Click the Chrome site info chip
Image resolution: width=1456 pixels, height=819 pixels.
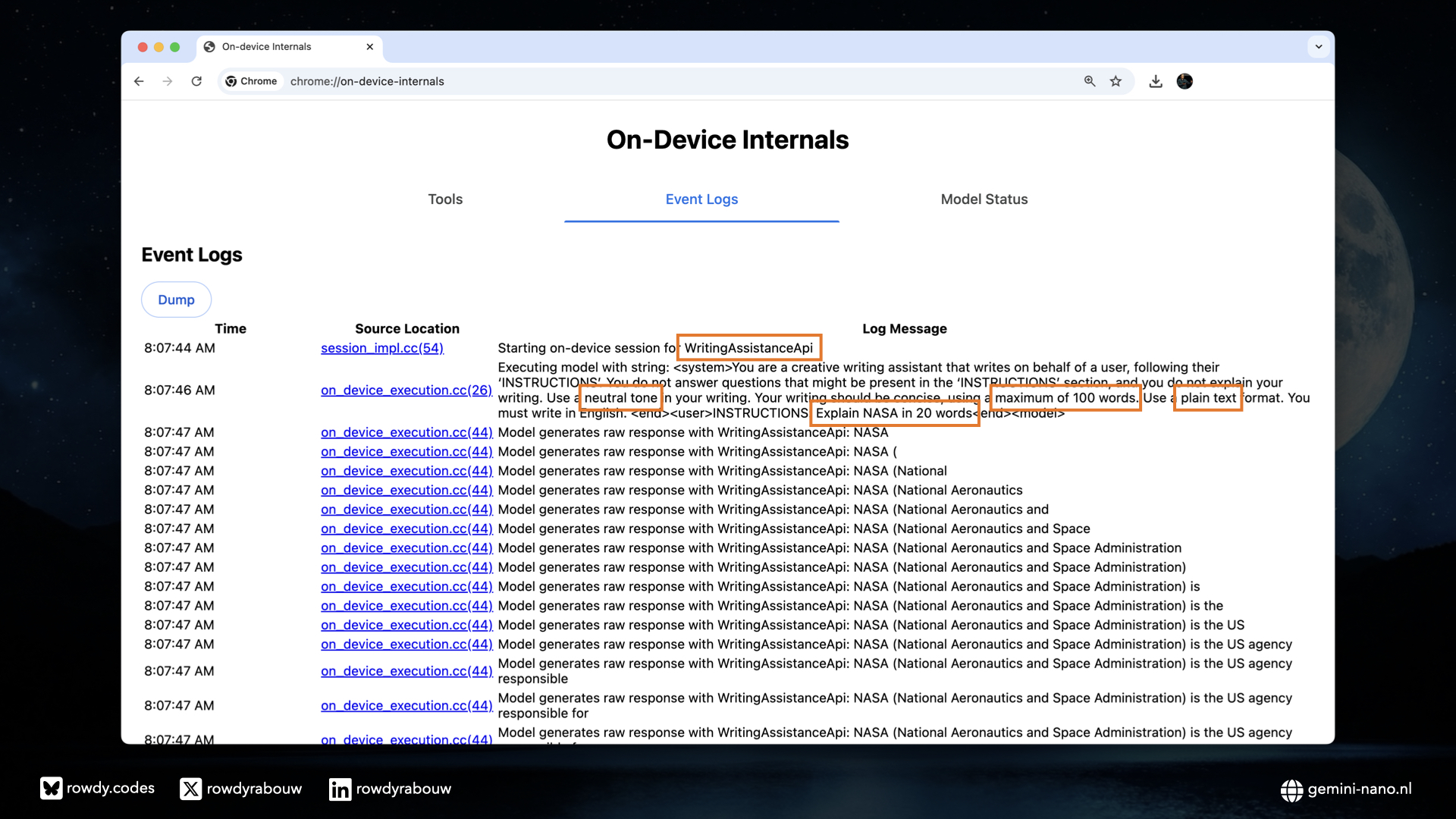click(252, 81)
